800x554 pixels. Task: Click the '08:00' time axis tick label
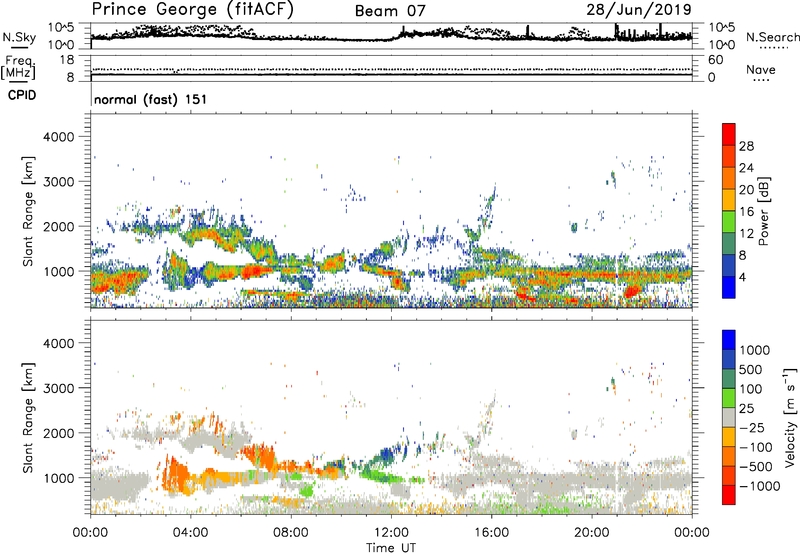point(291,533)
